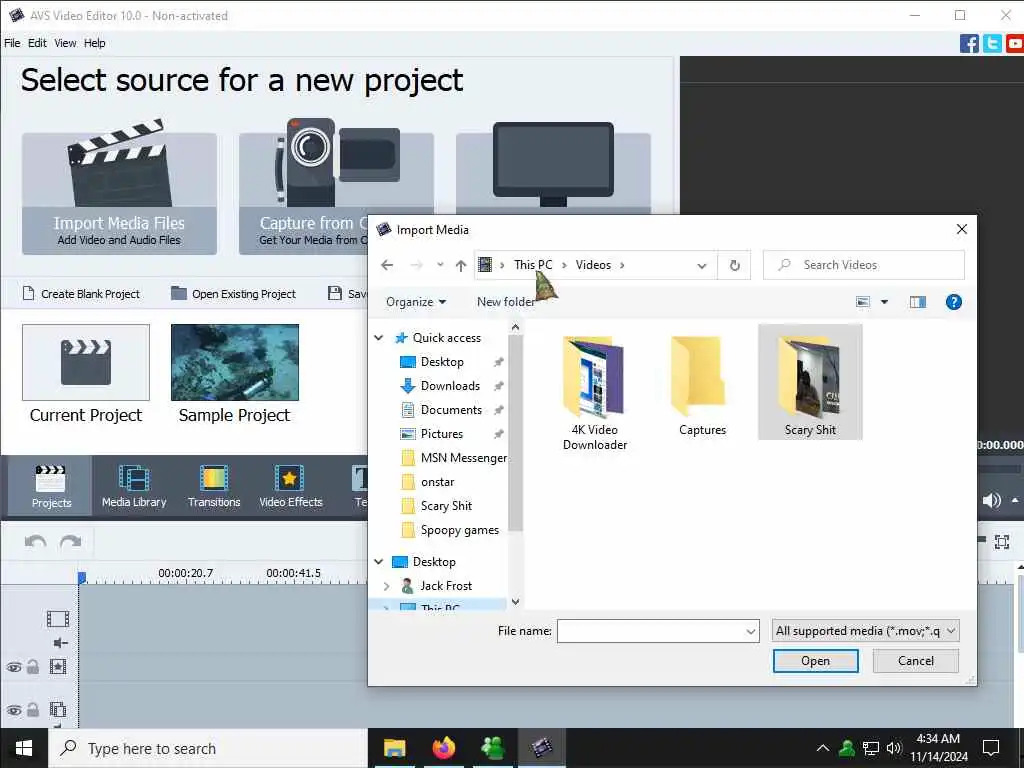Click the Search Videos field
Screen dimensions: 1024x768
tap(863, 265)
